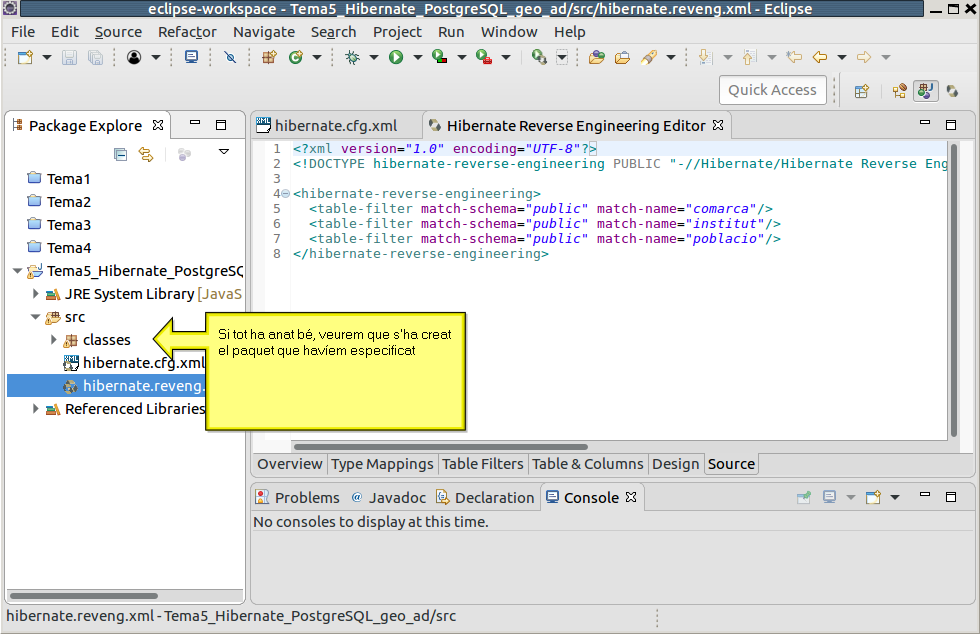Collapse the src folder node
980x634 pixels.
(x=36, y=317)
